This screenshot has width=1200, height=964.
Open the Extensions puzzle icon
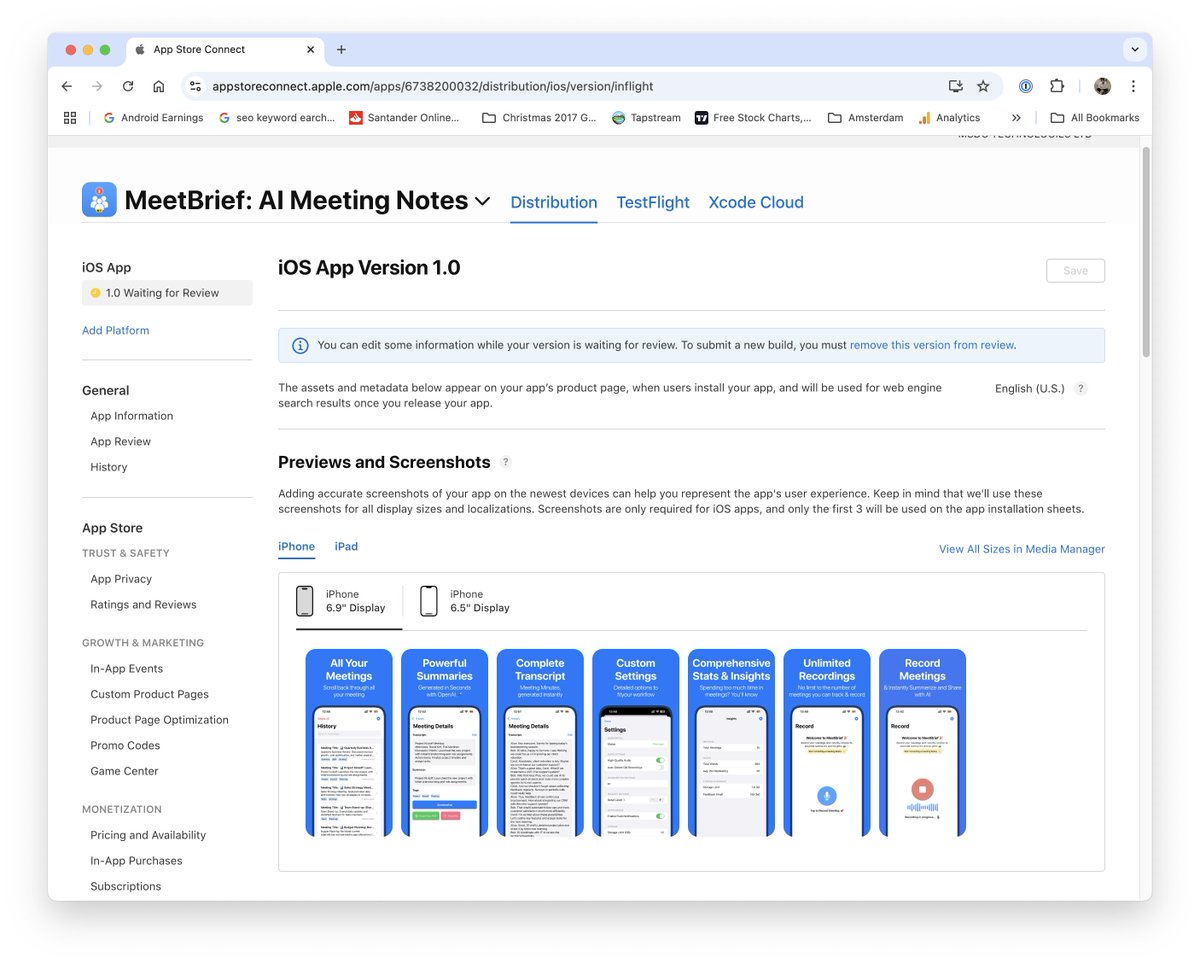pyautogui.click(x=1057, y=86)
